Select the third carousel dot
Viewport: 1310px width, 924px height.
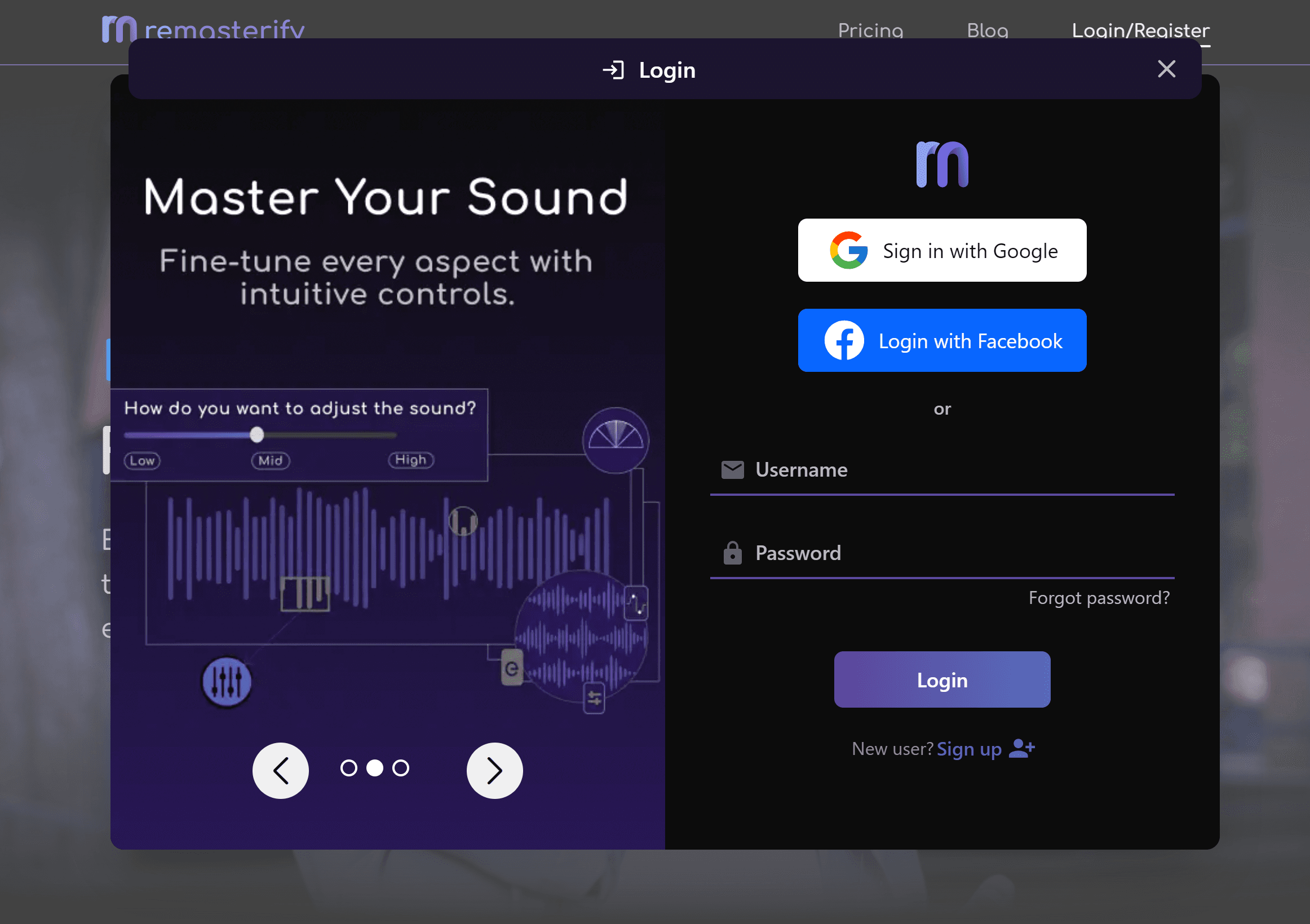click(401, 768)
